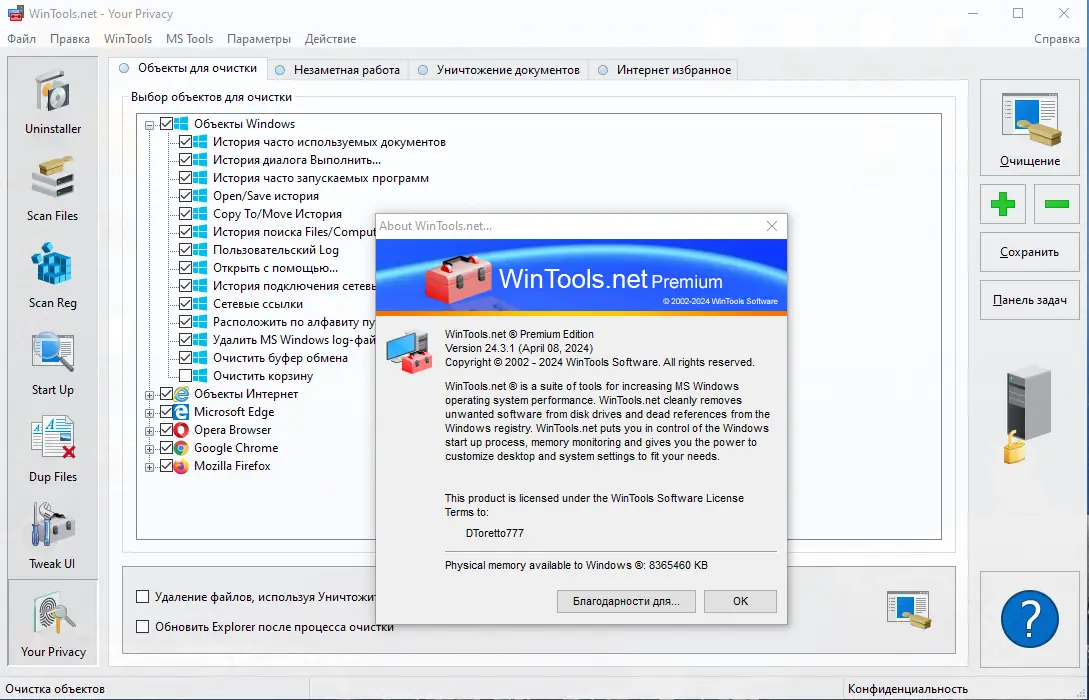Click the green minus remove button
Viewport: 1089px width, 700px height.
pyautogui.click(x=1056, y=204)
